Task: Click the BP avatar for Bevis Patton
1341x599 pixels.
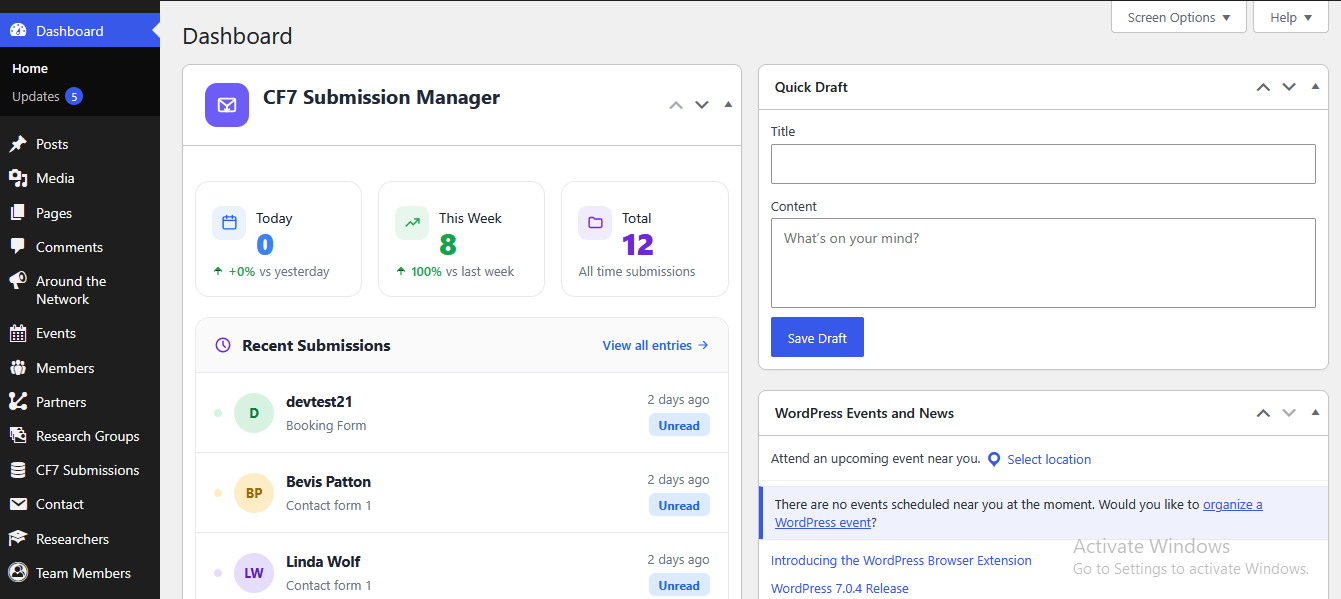Action: 254,493
